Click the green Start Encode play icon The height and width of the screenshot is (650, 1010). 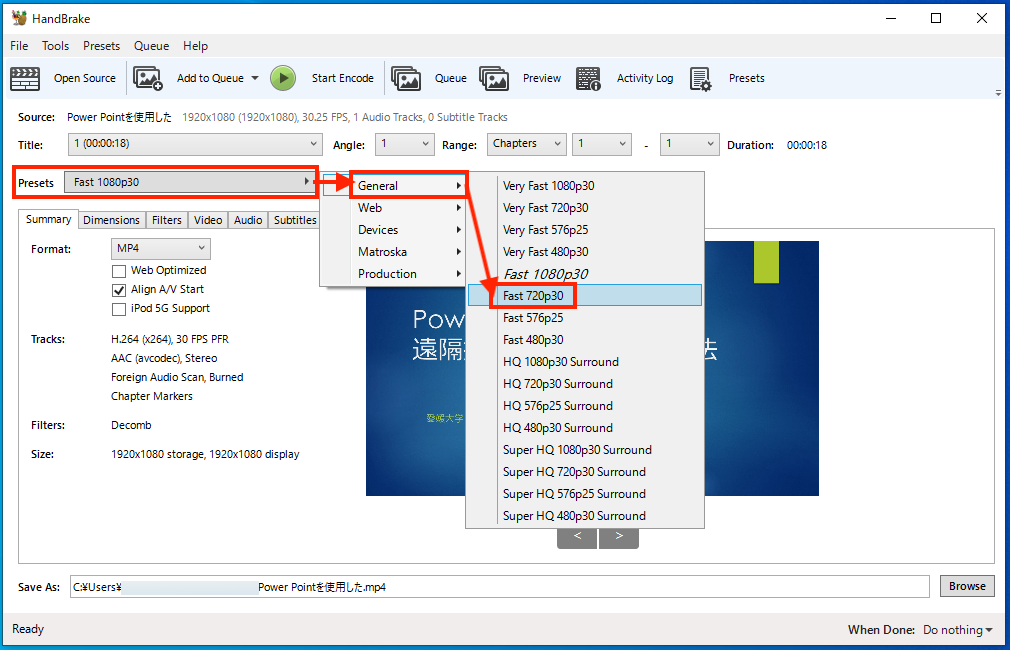283,78
